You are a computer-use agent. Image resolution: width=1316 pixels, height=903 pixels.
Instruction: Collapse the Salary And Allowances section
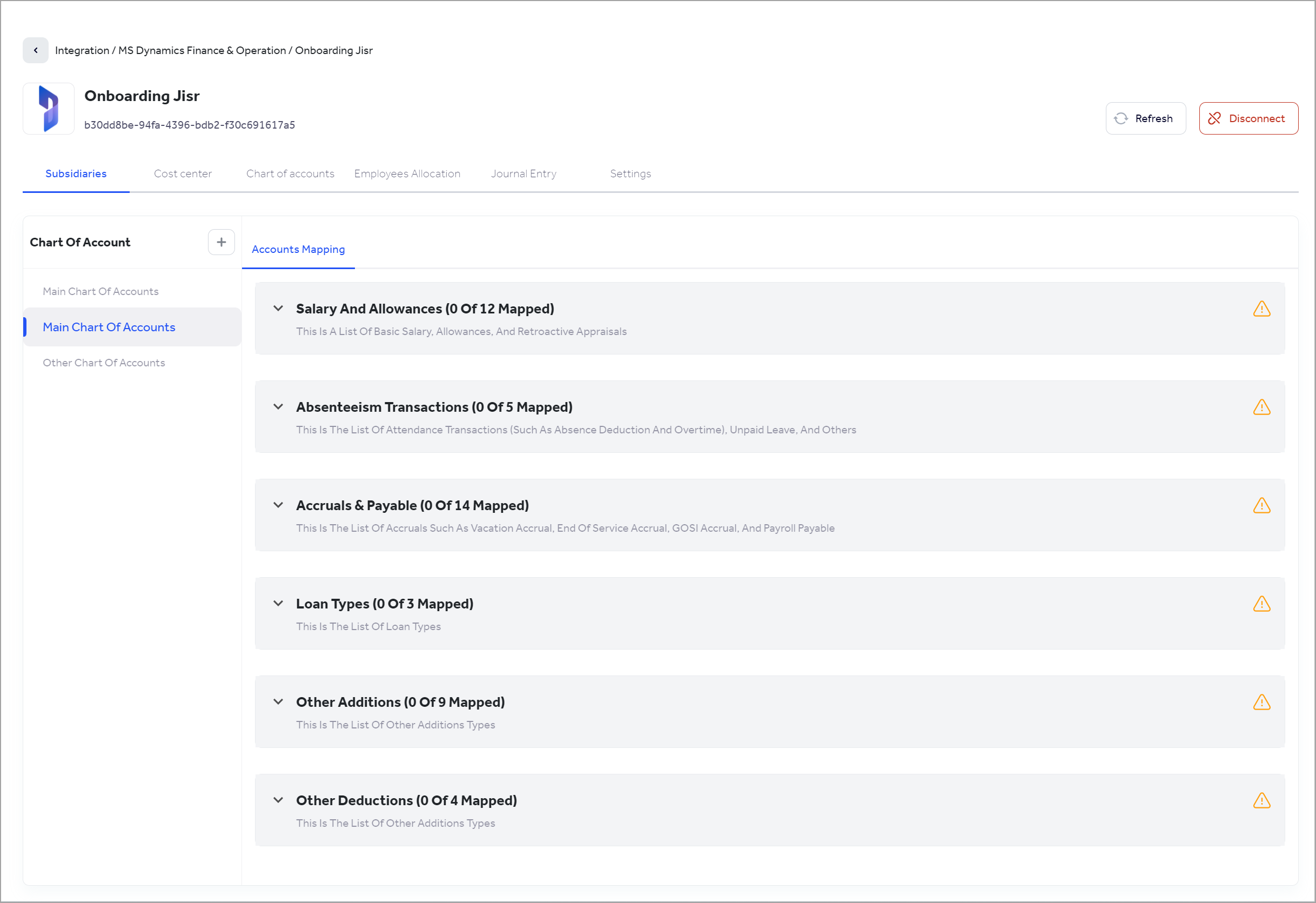point(278,308)
